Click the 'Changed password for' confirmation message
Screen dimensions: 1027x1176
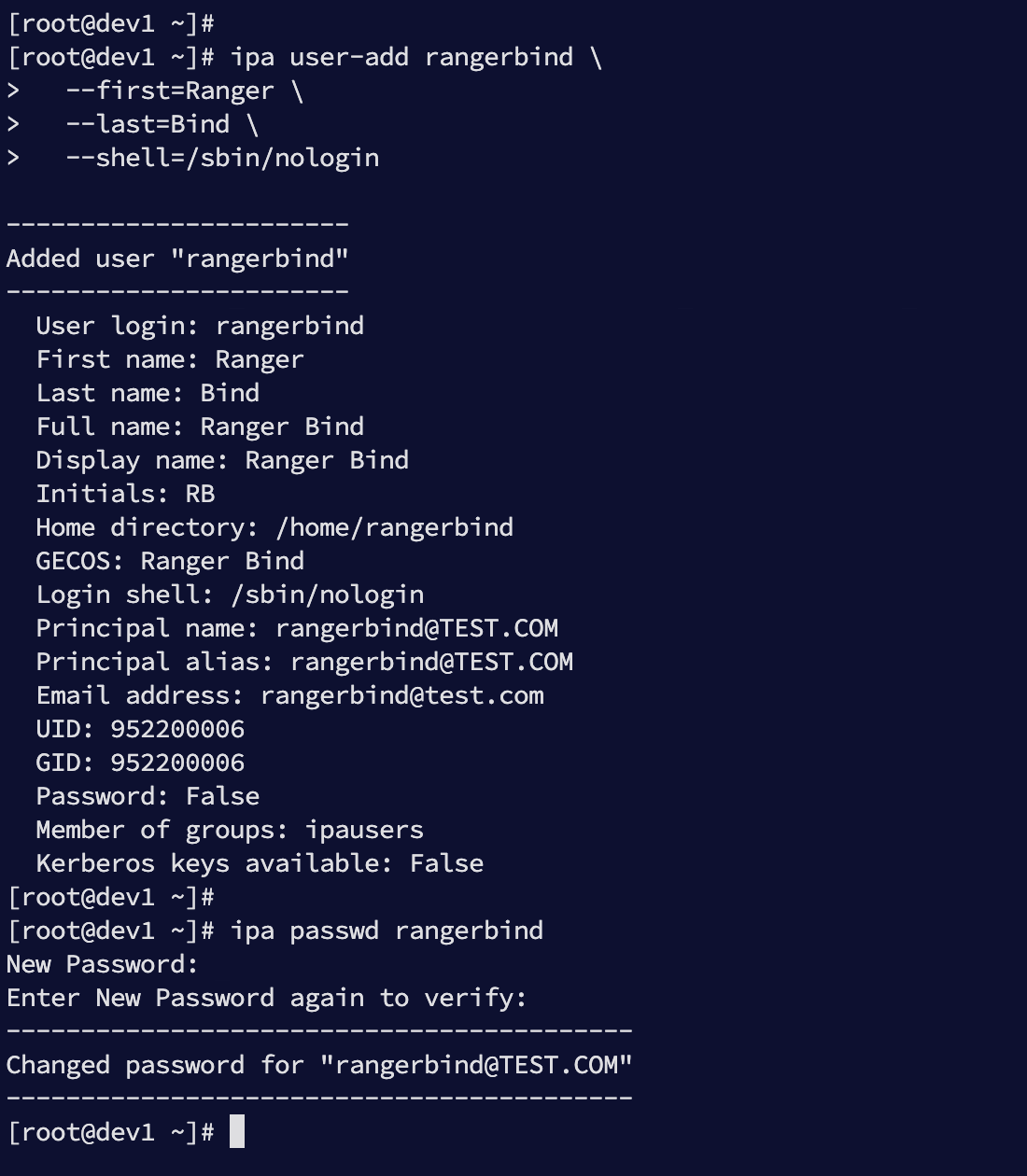319,1065
